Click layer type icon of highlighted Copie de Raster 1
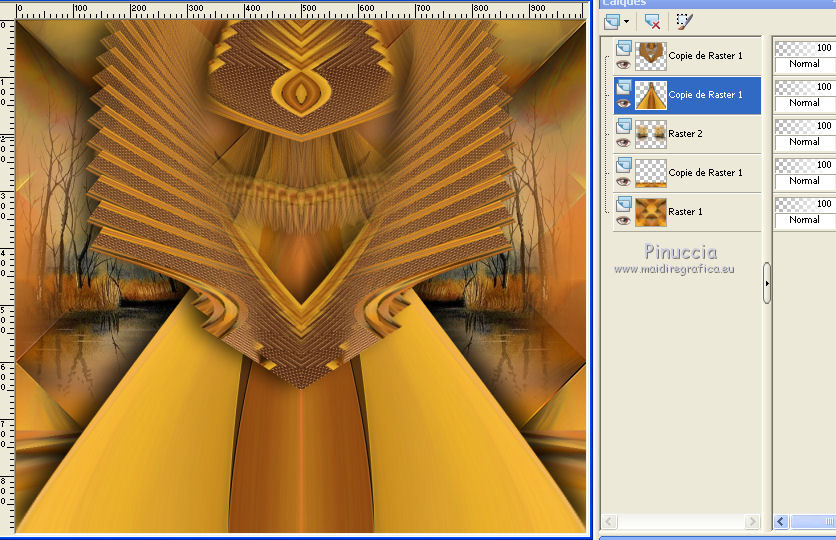 point(624,87)
